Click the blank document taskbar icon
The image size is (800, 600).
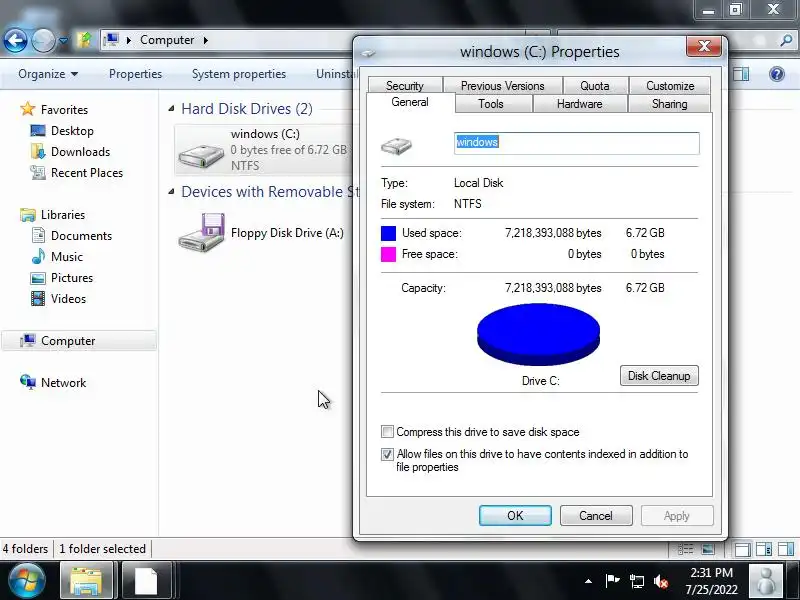[x=146, y=581]
